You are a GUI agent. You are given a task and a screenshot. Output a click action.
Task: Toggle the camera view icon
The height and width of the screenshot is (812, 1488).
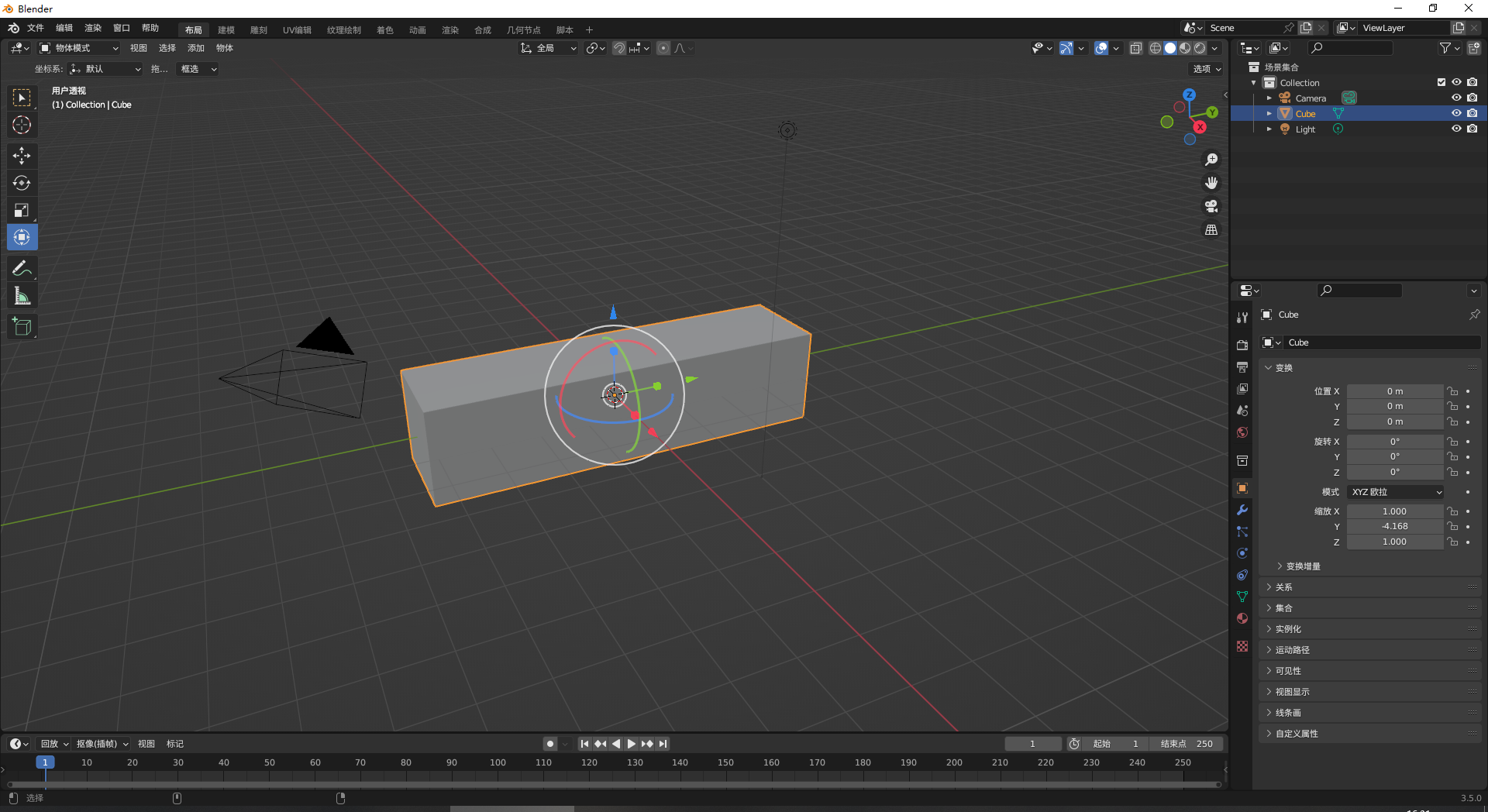coord(1211,206)
